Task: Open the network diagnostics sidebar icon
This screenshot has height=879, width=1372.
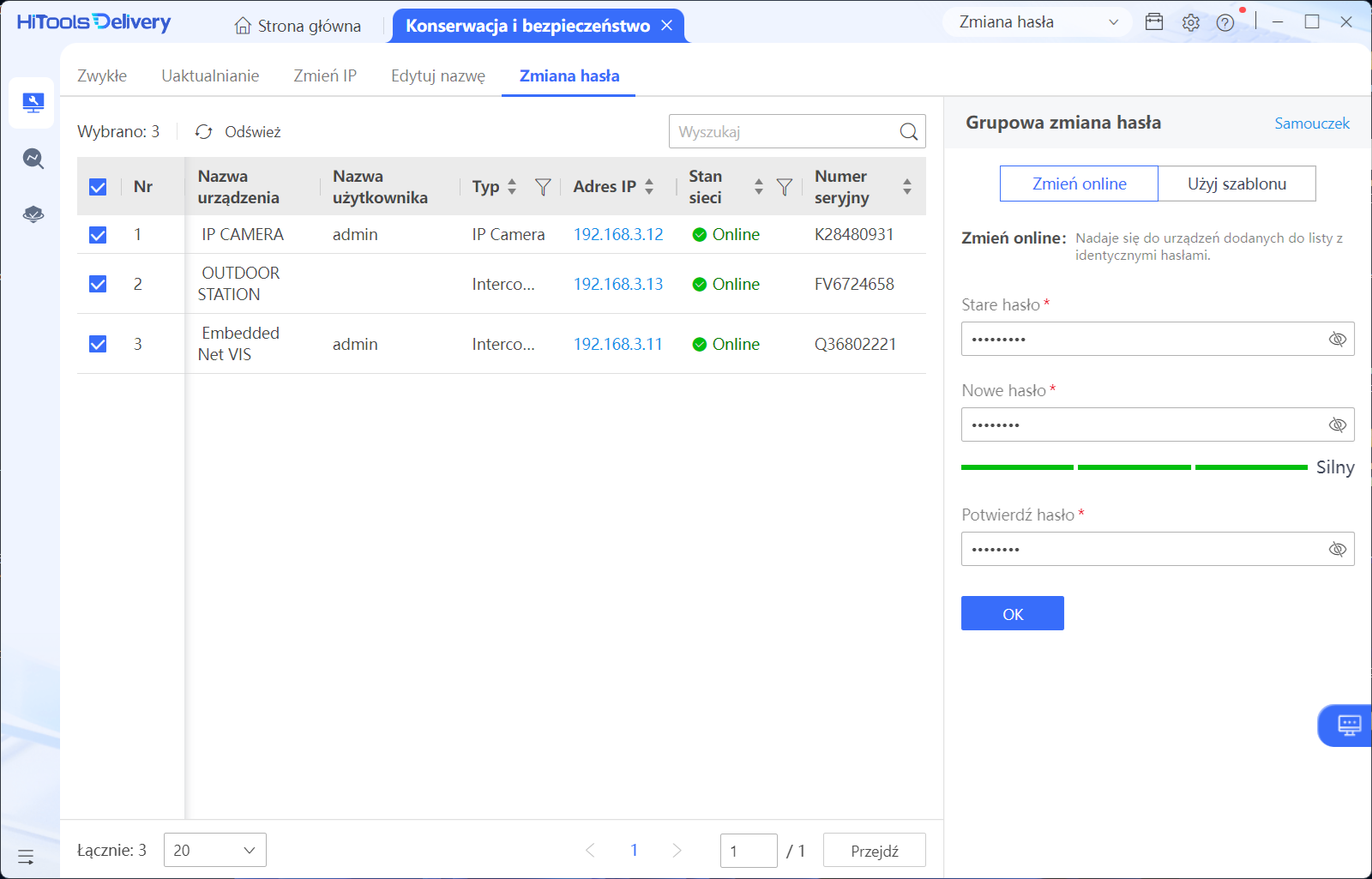Action: pos(33,159)
